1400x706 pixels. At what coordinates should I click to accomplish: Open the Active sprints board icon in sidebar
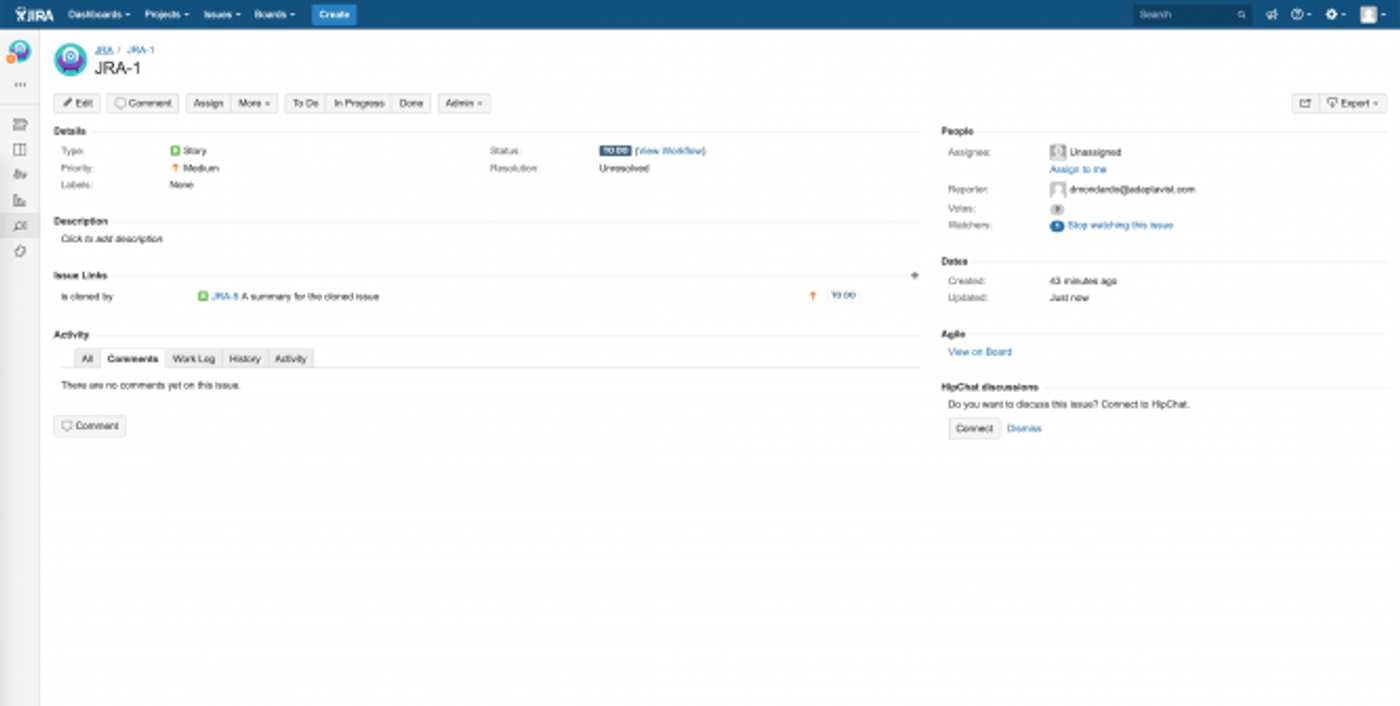point(19,148)
